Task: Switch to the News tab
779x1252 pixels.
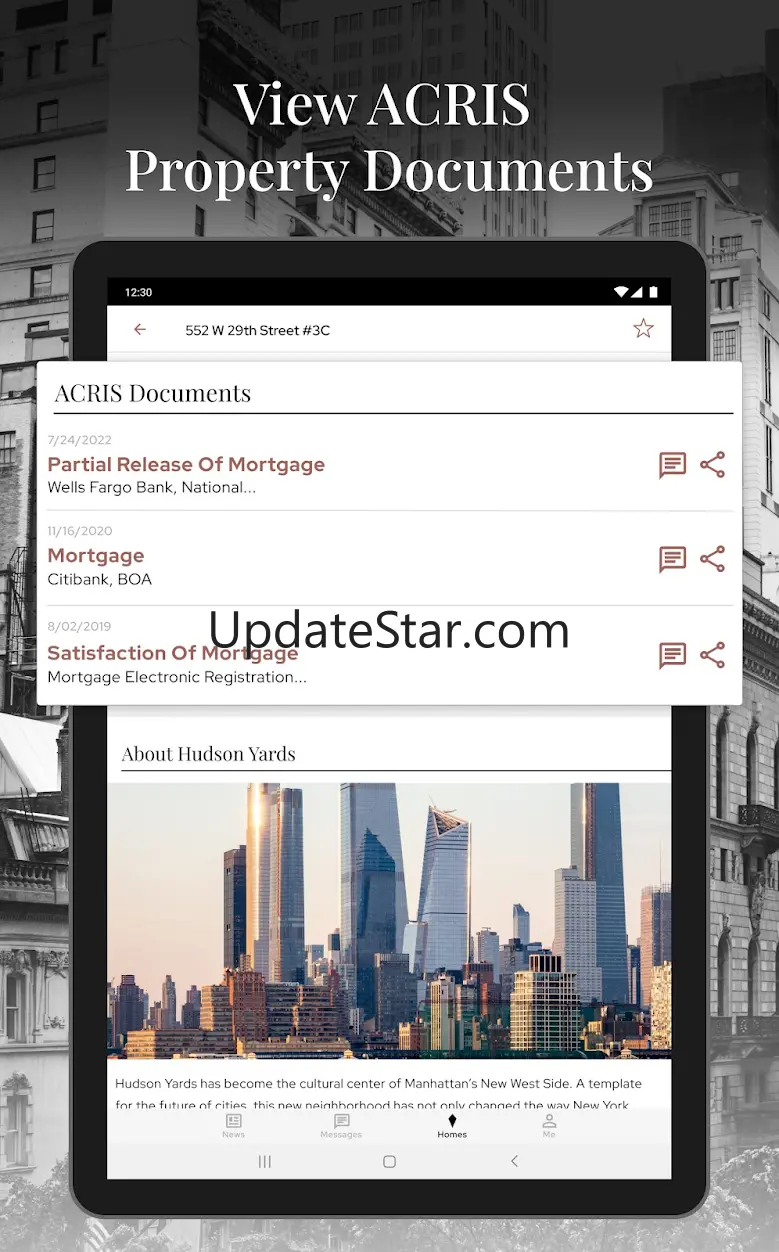Action: point(233,1125)
